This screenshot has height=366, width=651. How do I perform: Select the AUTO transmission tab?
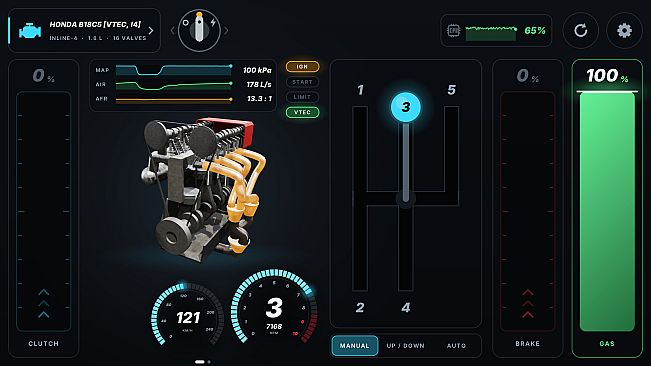tap(456, 346)
